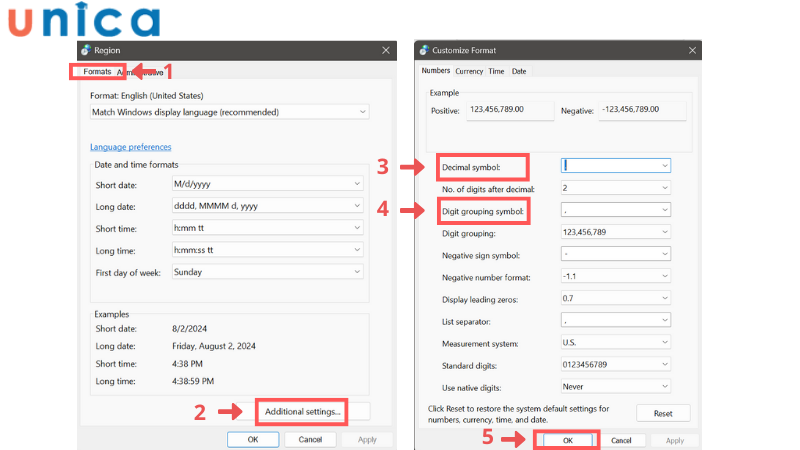The image size is (800, 450).
Task: Confirm with OK in Customize Format
Action: pyautogui.click(x=567, y=440)
